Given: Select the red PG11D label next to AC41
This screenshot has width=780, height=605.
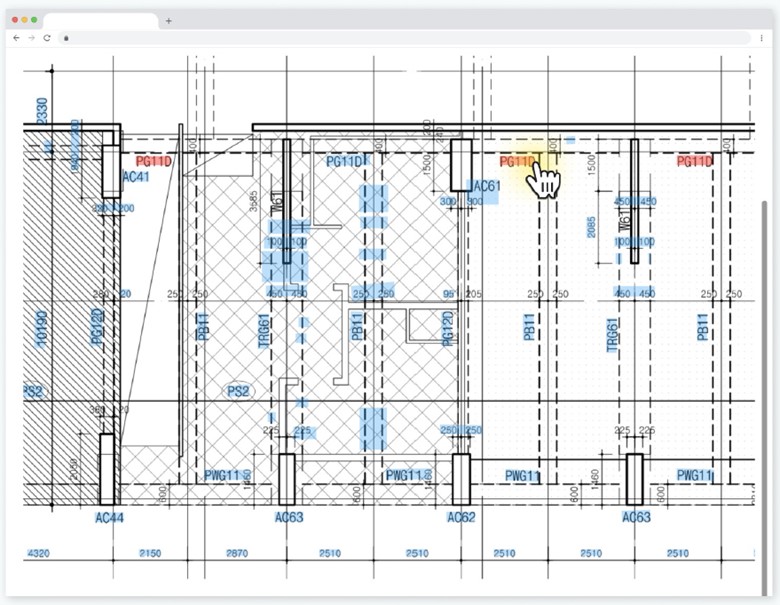Looking at the screenshot, I should (154, 161).
